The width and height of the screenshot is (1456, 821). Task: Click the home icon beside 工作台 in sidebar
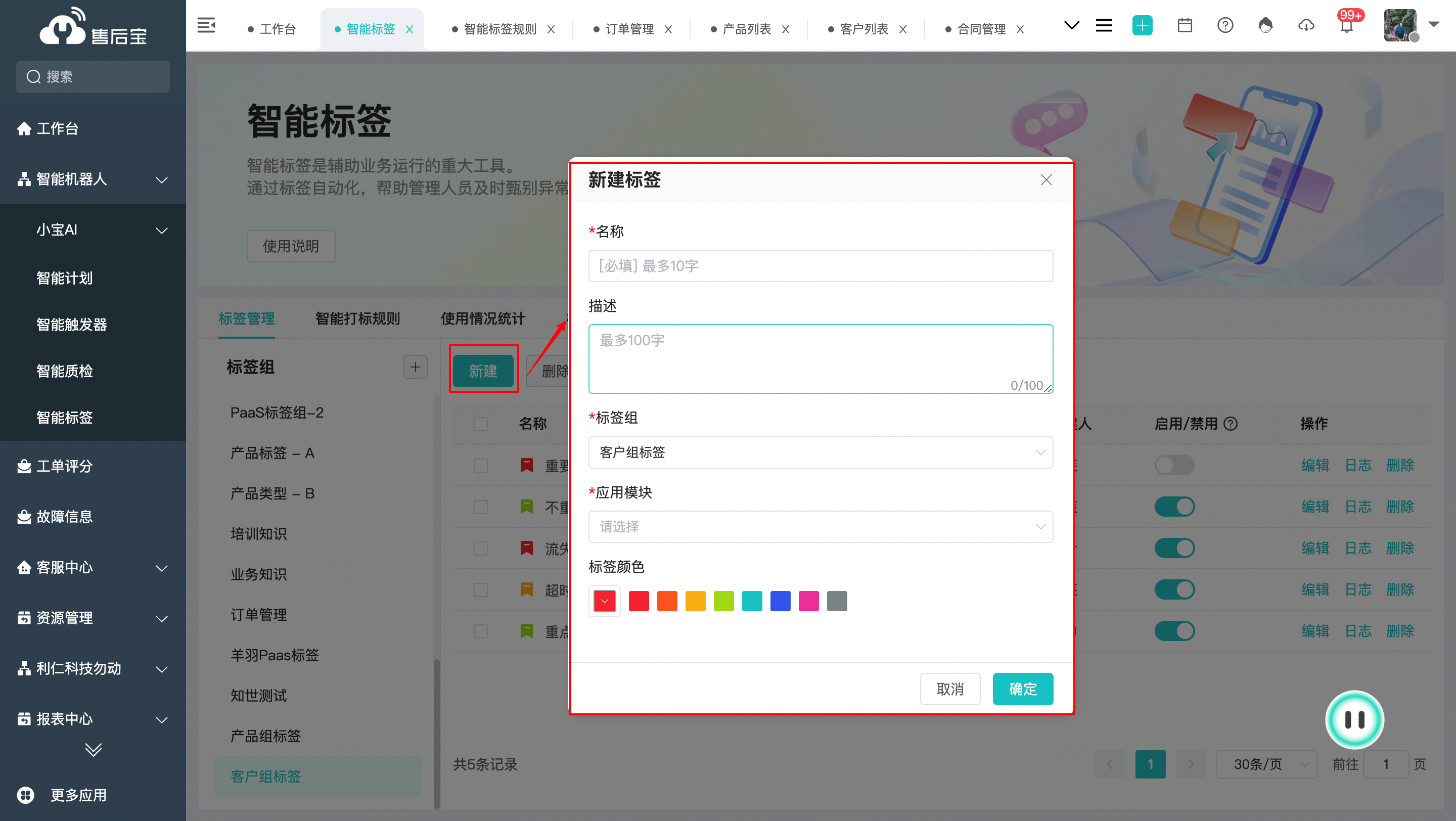[x=24, y=129]
